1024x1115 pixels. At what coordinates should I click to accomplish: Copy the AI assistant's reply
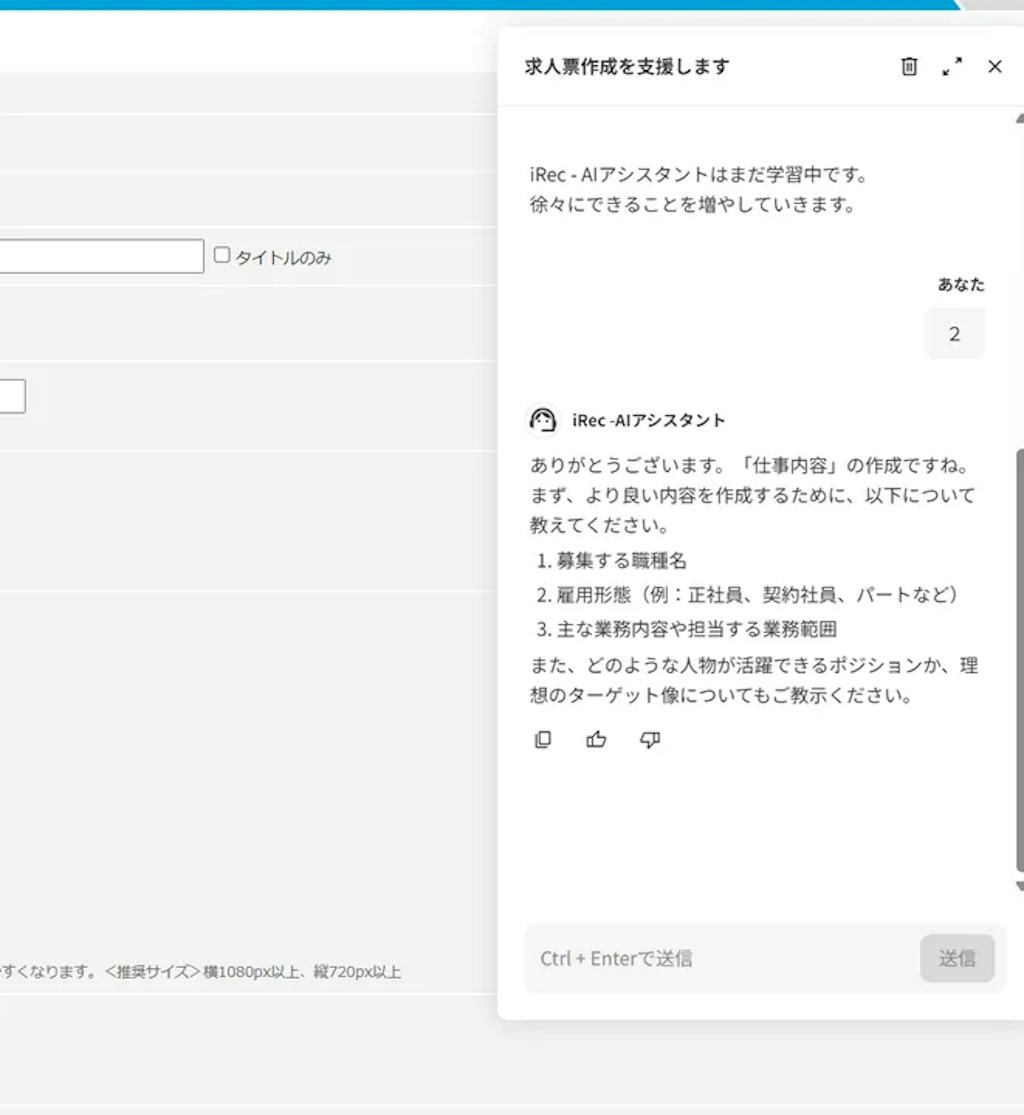point(542,739)
